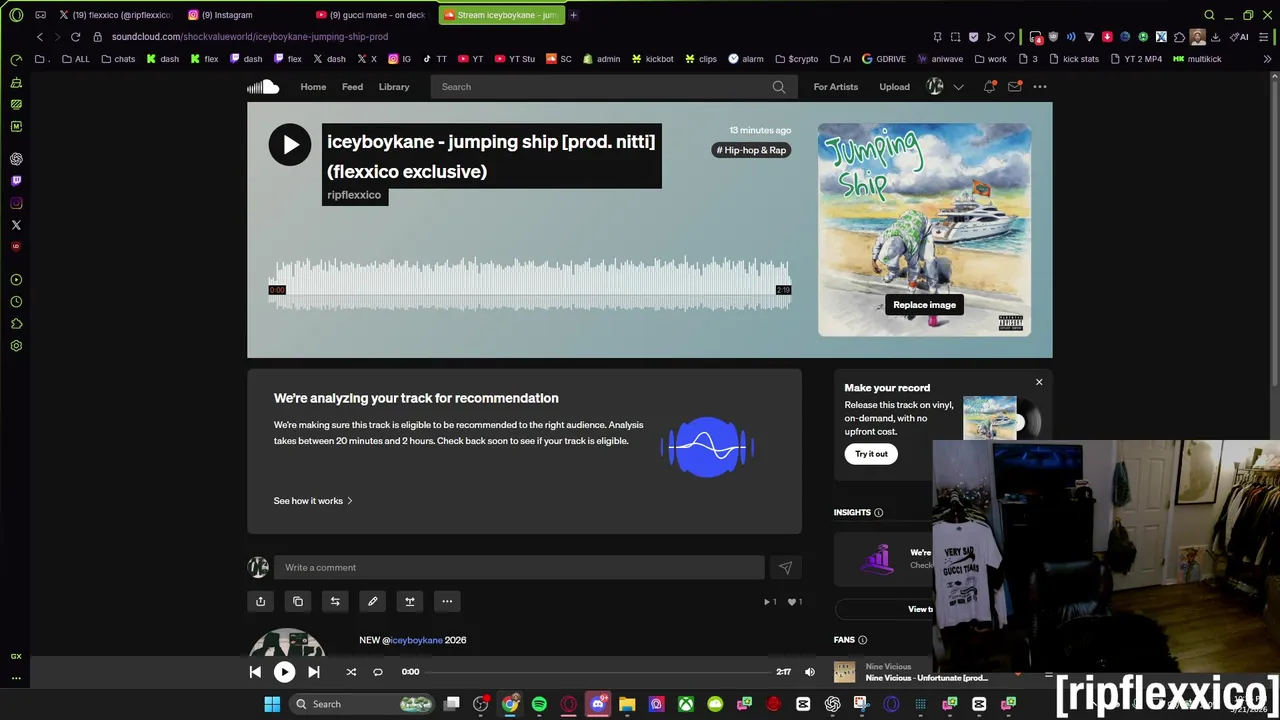This screenshot has width=1280, height=720.
Task: Open the AI bookmarks folder
Action: (x=840, y=59)
